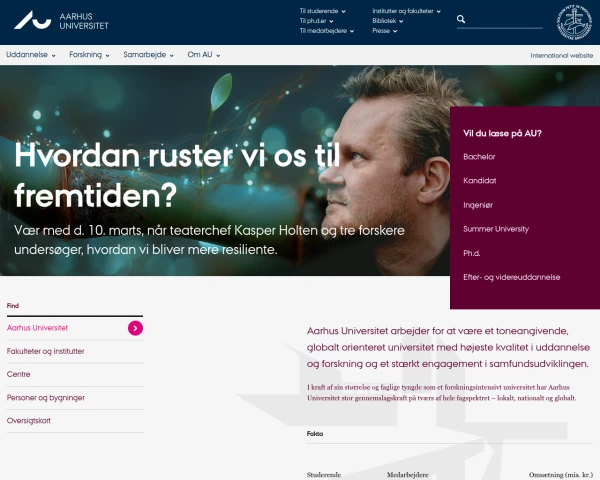
Task: Click the 'Vil du læse på AU?' heading
Action: point(502,134)
